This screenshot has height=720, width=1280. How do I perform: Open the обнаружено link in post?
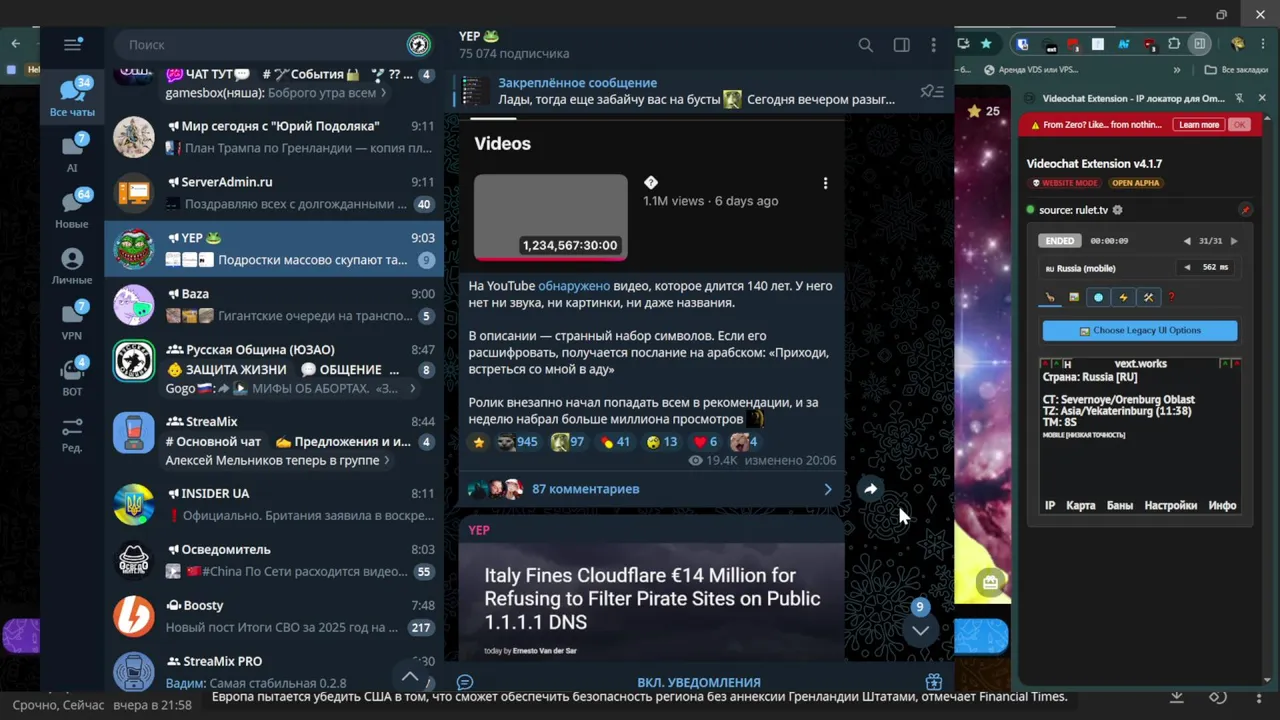[x=574, y=286]
